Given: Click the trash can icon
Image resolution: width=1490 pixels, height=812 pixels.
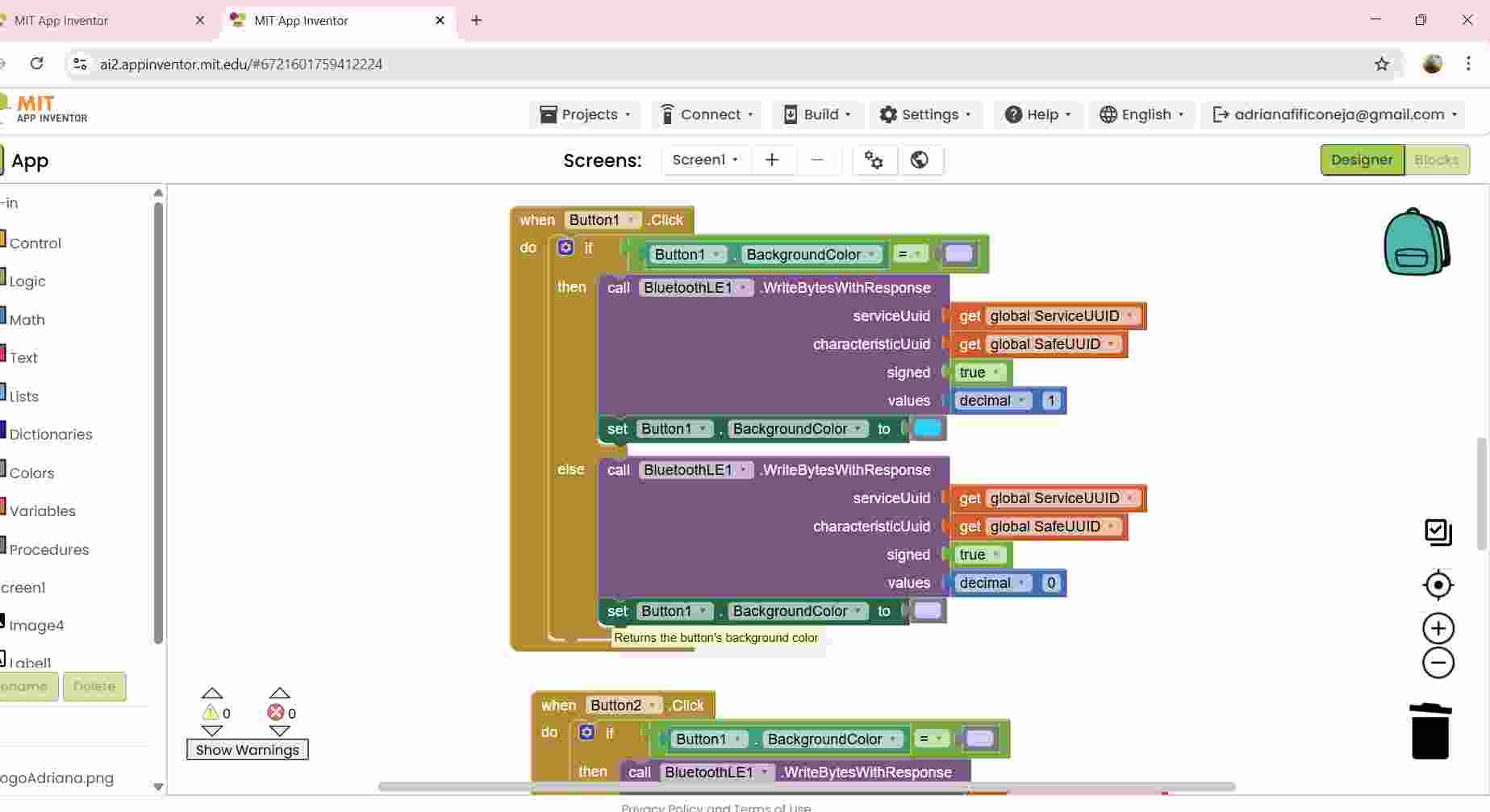Looking at the screenshot, I should coord(1430,731).
